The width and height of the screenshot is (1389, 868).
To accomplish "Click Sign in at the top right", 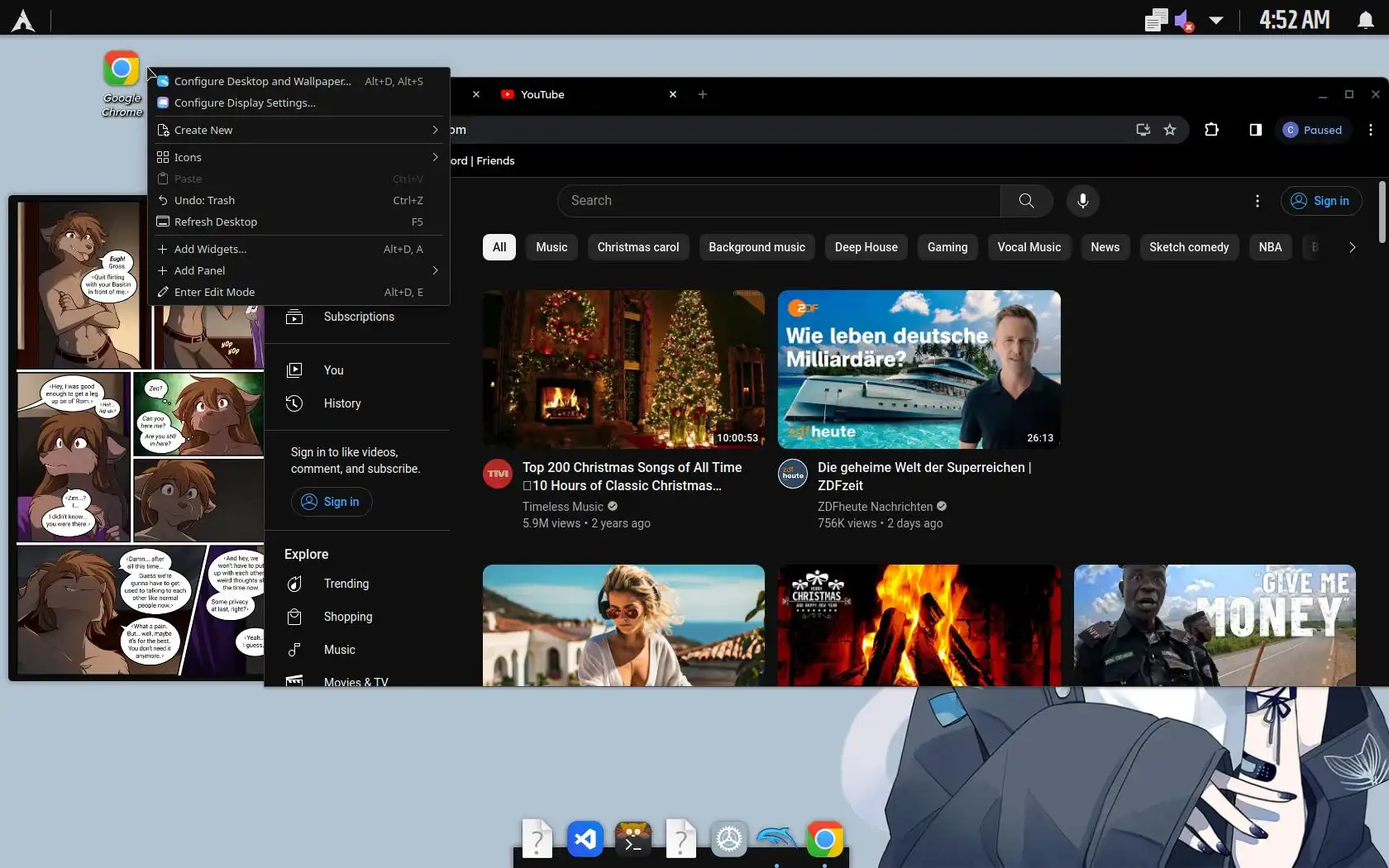I will tap(1320, 201).
